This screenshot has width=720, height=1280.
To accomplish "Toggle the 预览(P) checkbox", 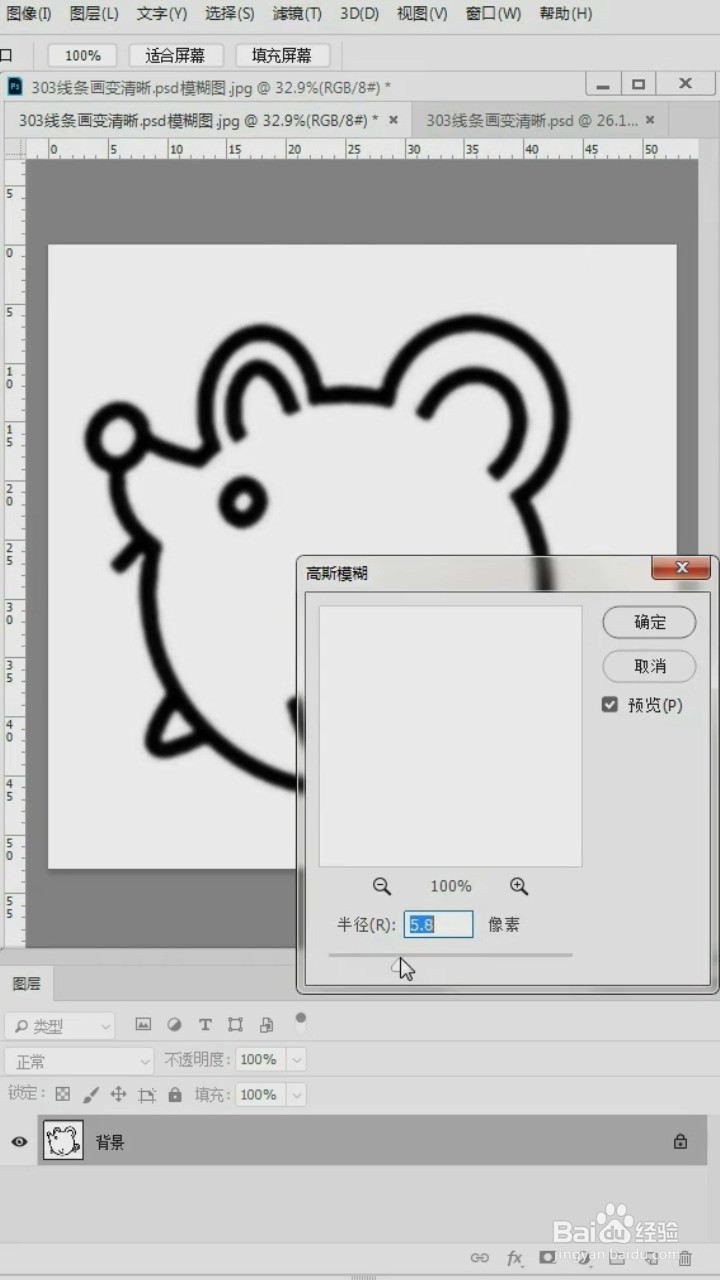I will (x=609, y=705).
